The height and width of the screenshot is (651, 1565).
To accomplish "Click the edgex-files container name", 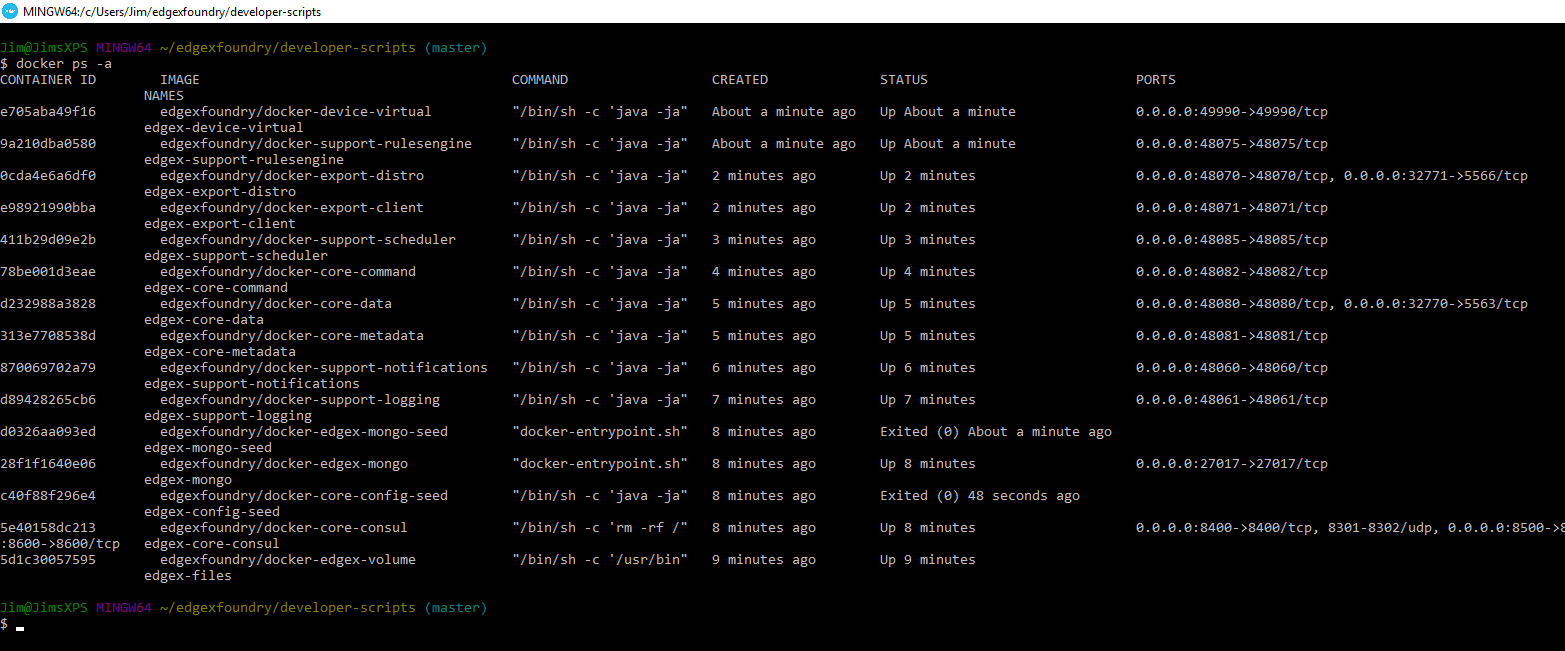I will [x=187, y=576].
